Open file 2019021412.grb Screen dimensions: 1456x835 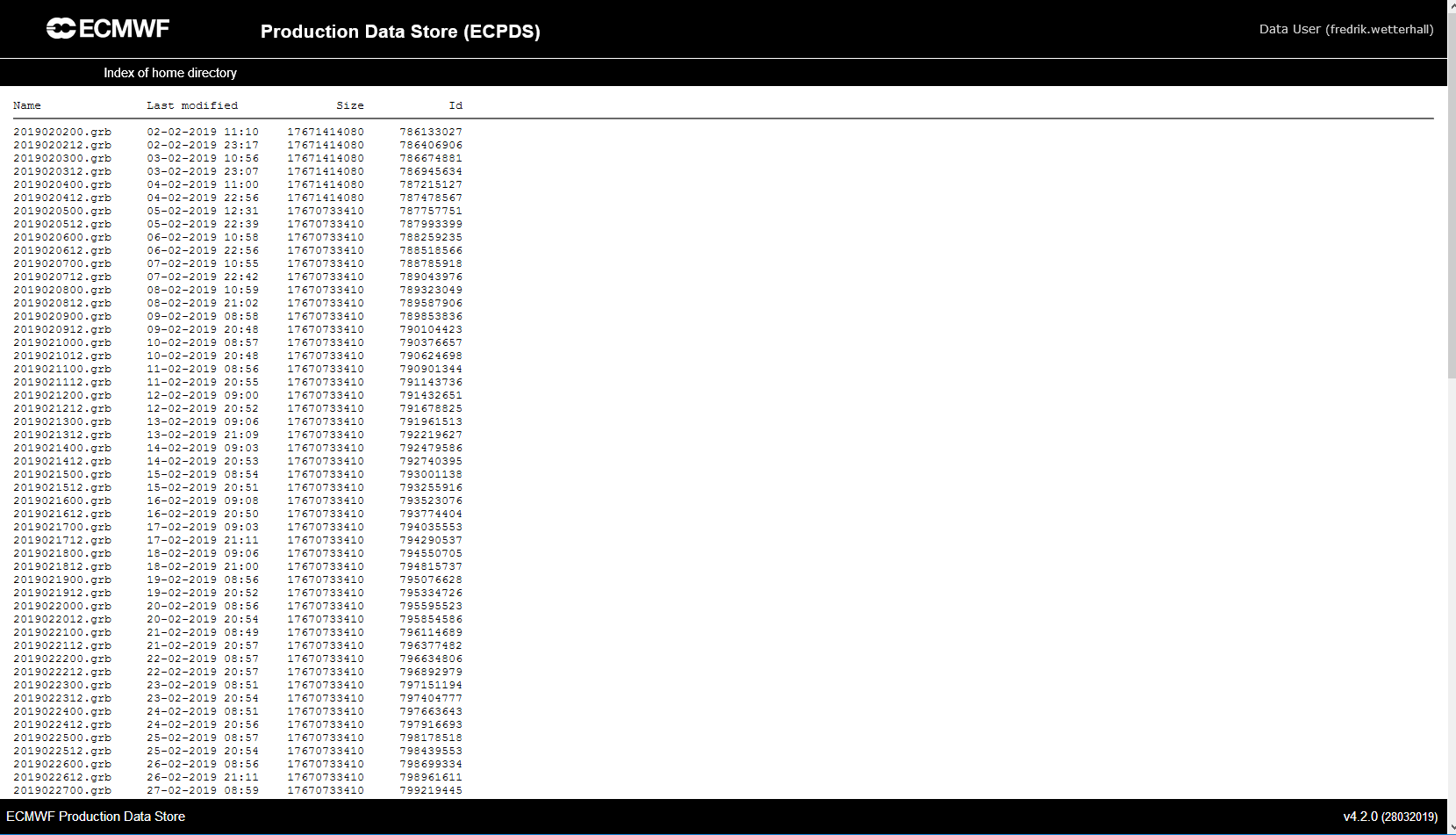[x=62, y=461]
